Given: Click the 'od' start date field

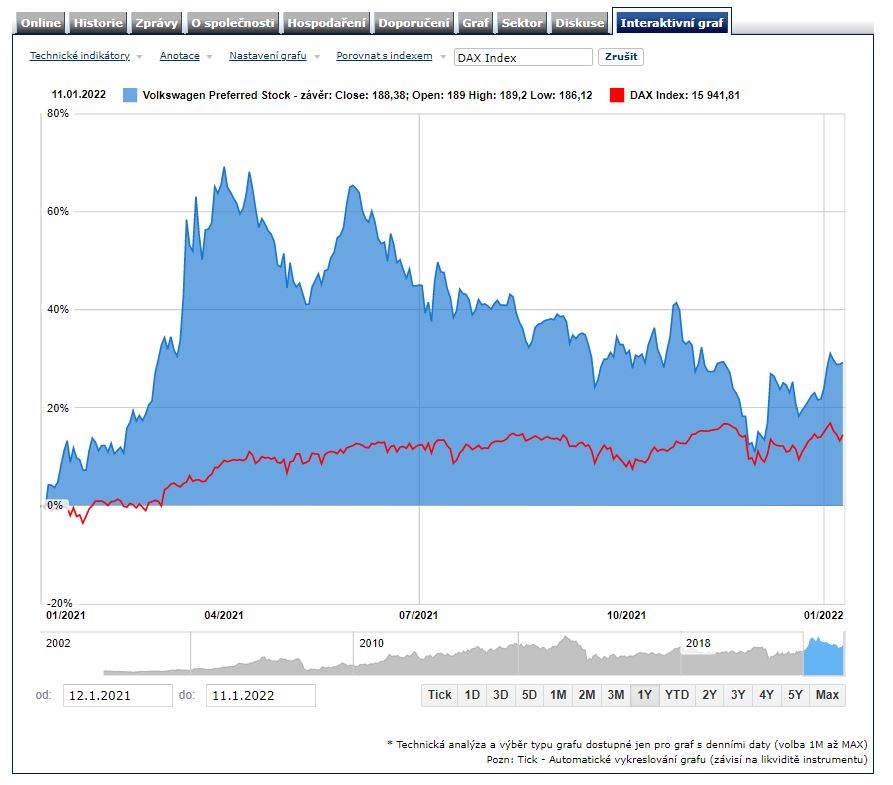Looking at the screenshot, I should click(117, 695).
